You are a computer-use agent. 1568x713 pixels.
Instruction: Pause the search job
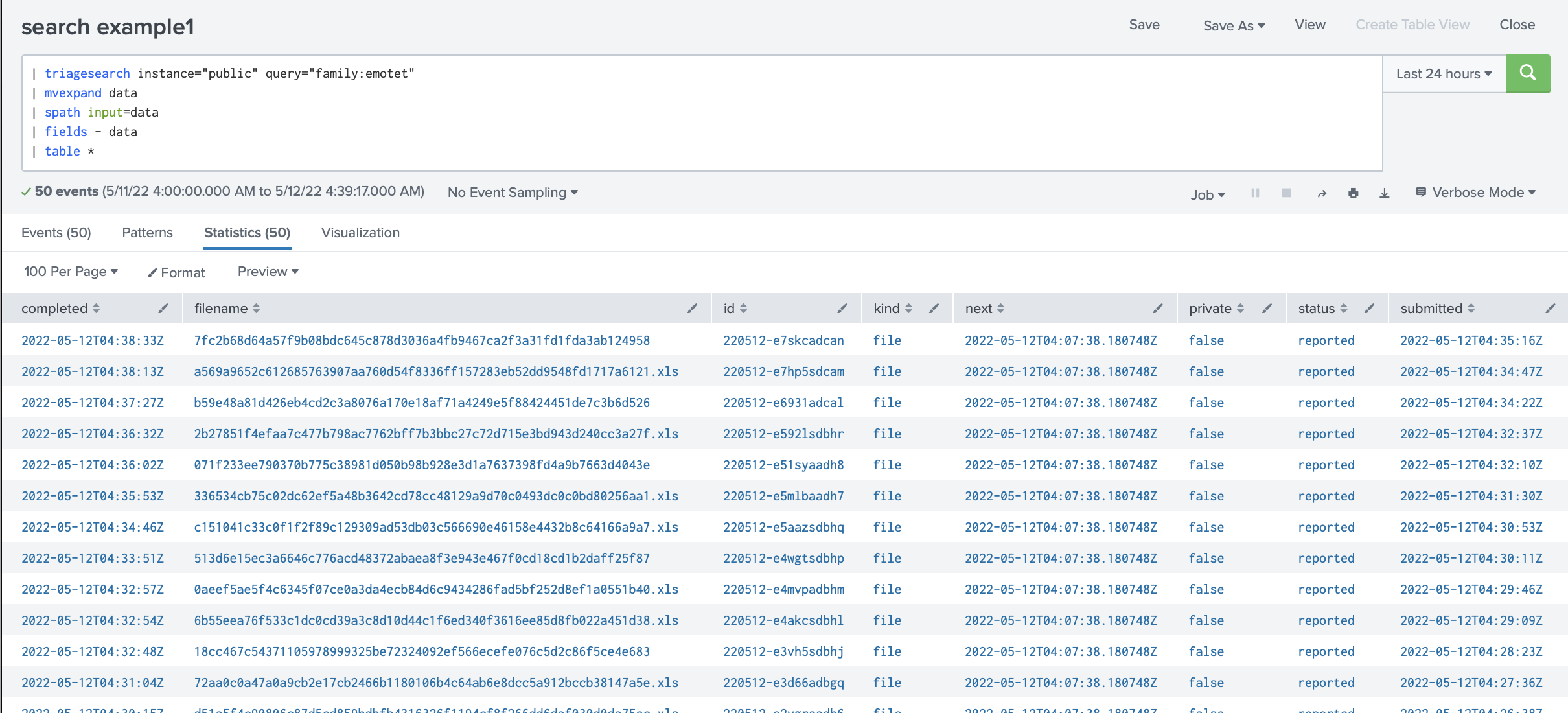tap(1255, 193)
